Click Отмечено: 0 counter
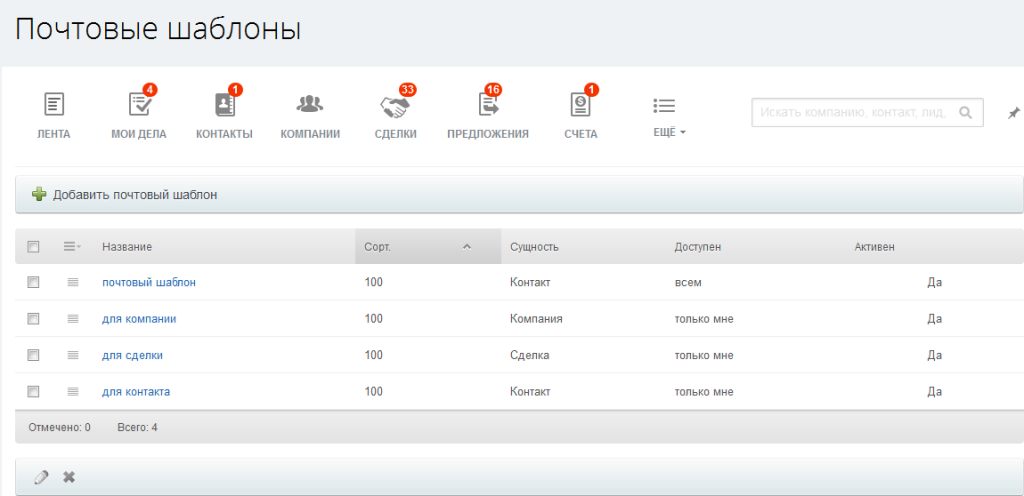 59,427
